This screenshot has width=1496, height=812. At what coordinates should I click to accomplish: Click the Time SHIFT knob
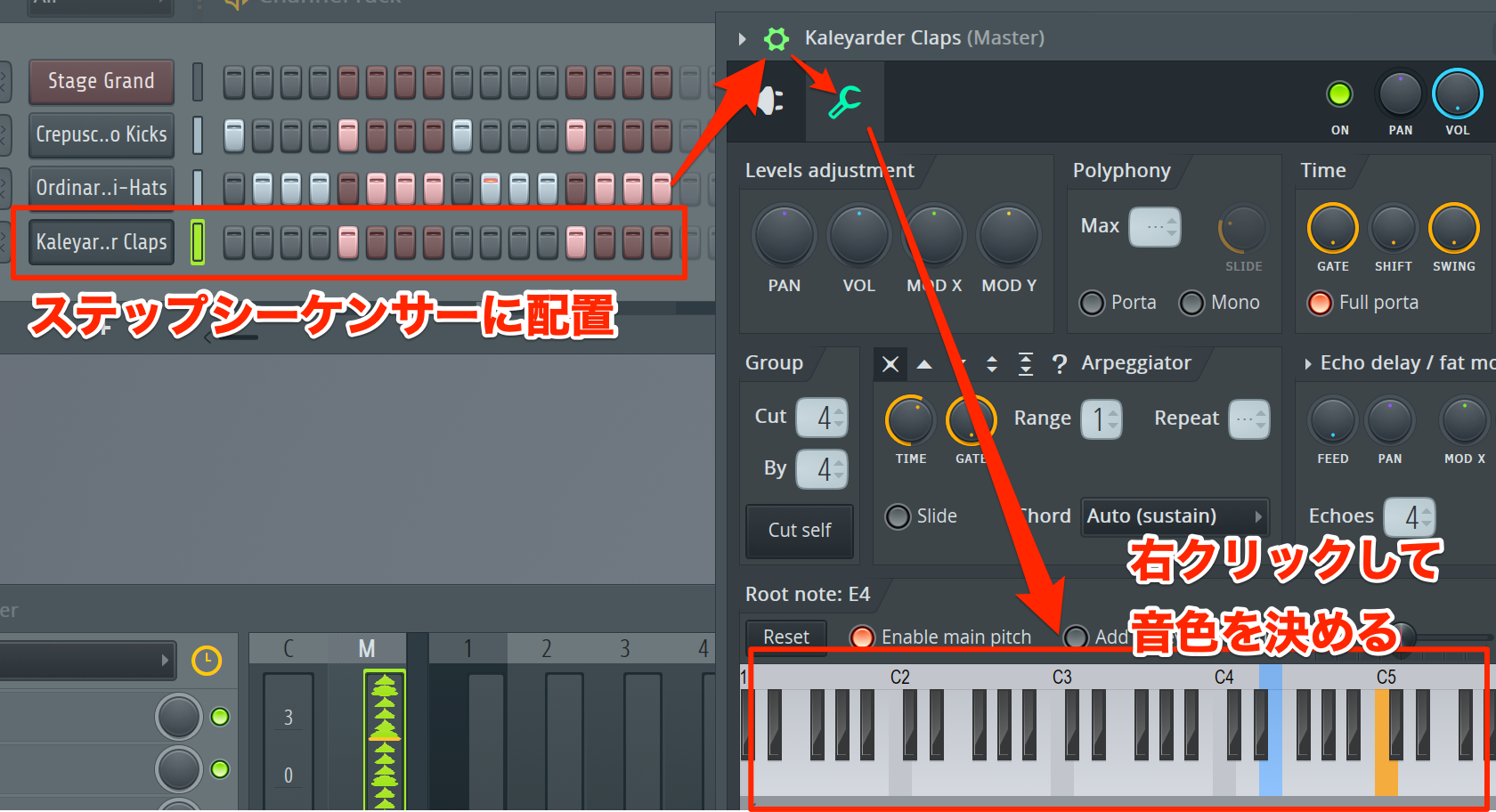1393,229
